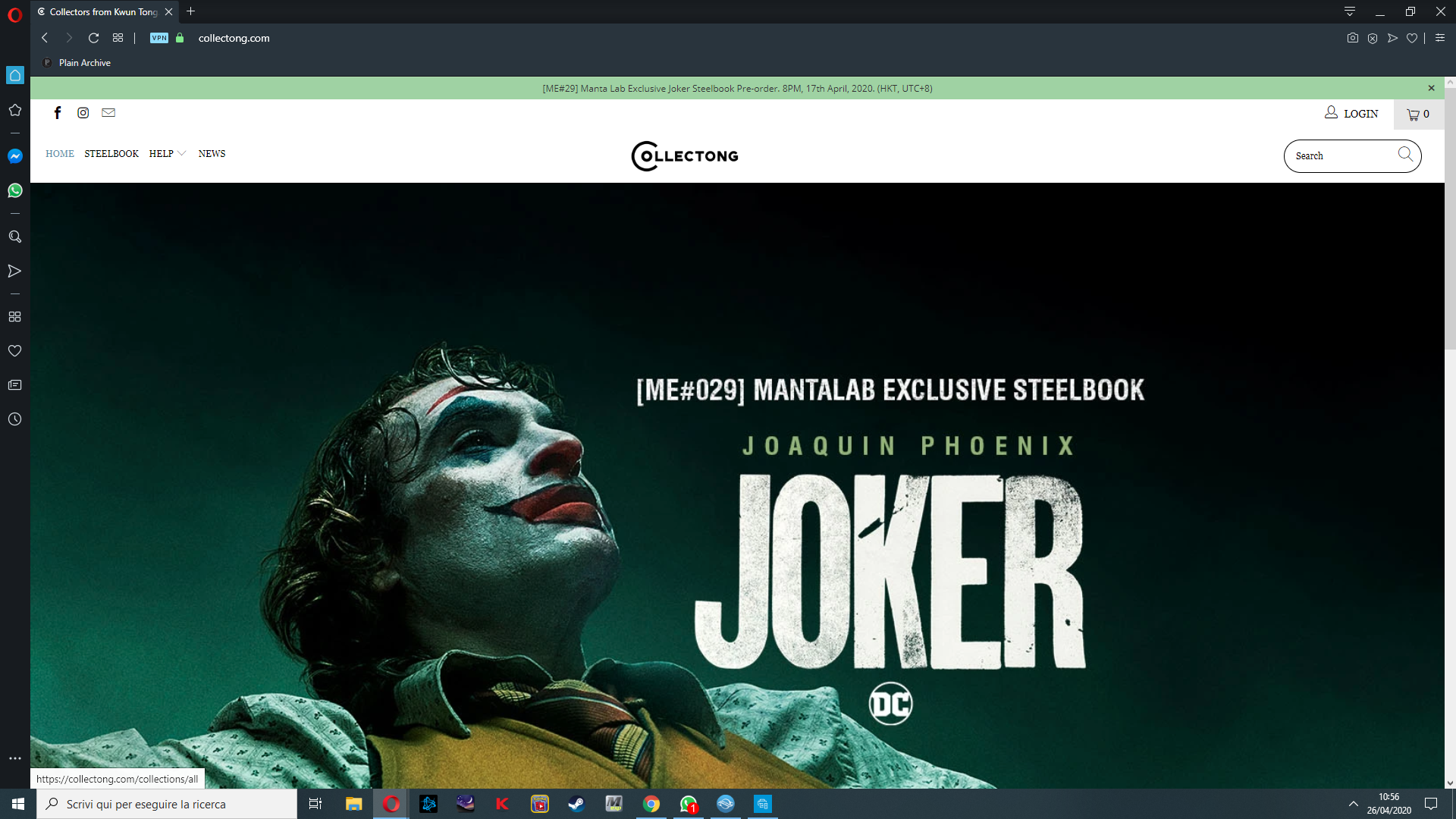Open sidebar setup three dots

[14, 758]
